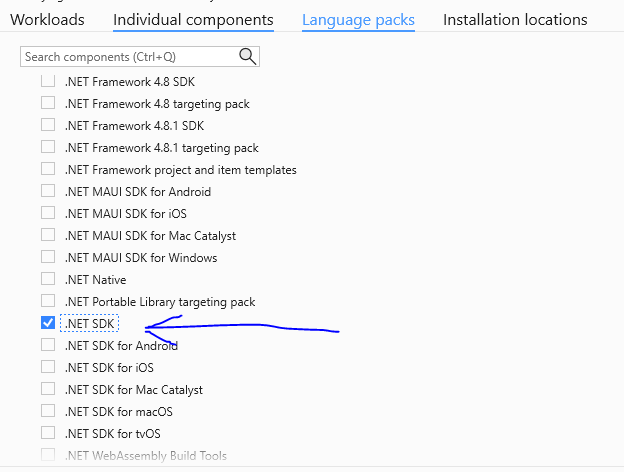Tick .NET MAUI SDK for Mac Catalyst

point(48,235)
